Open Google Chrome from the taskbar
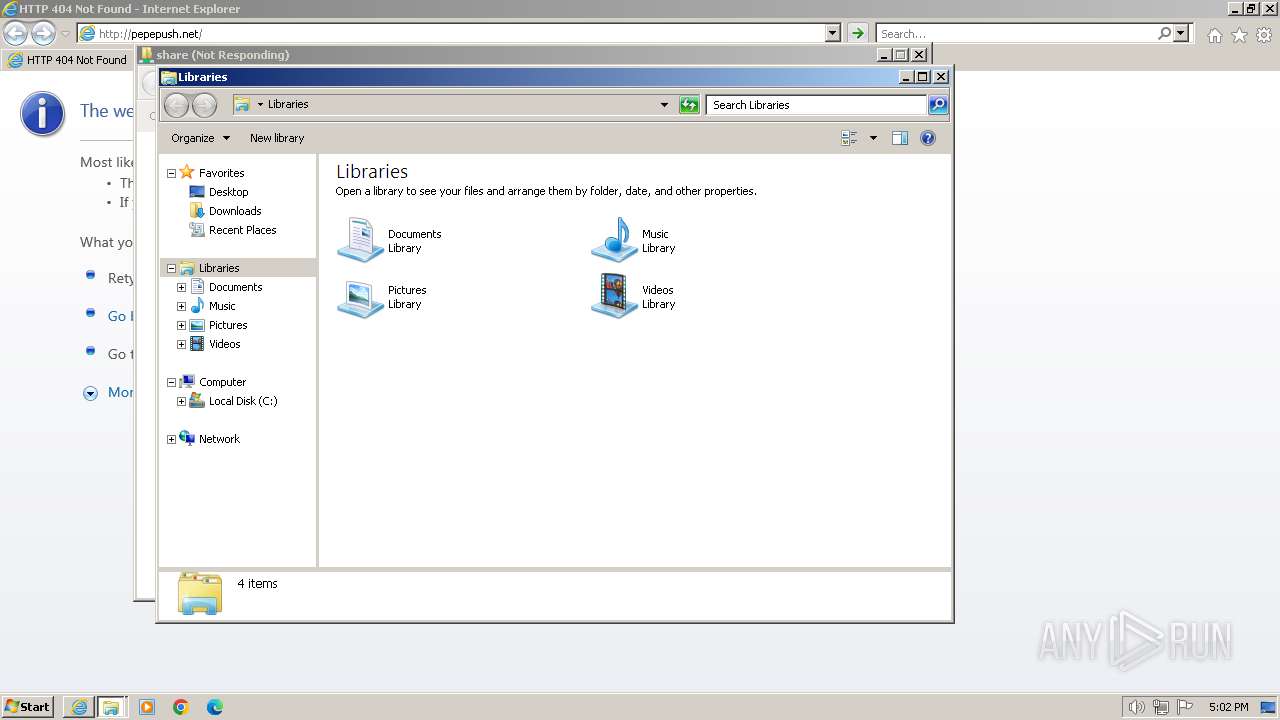The image size is (1280, 720). (181, 707)
